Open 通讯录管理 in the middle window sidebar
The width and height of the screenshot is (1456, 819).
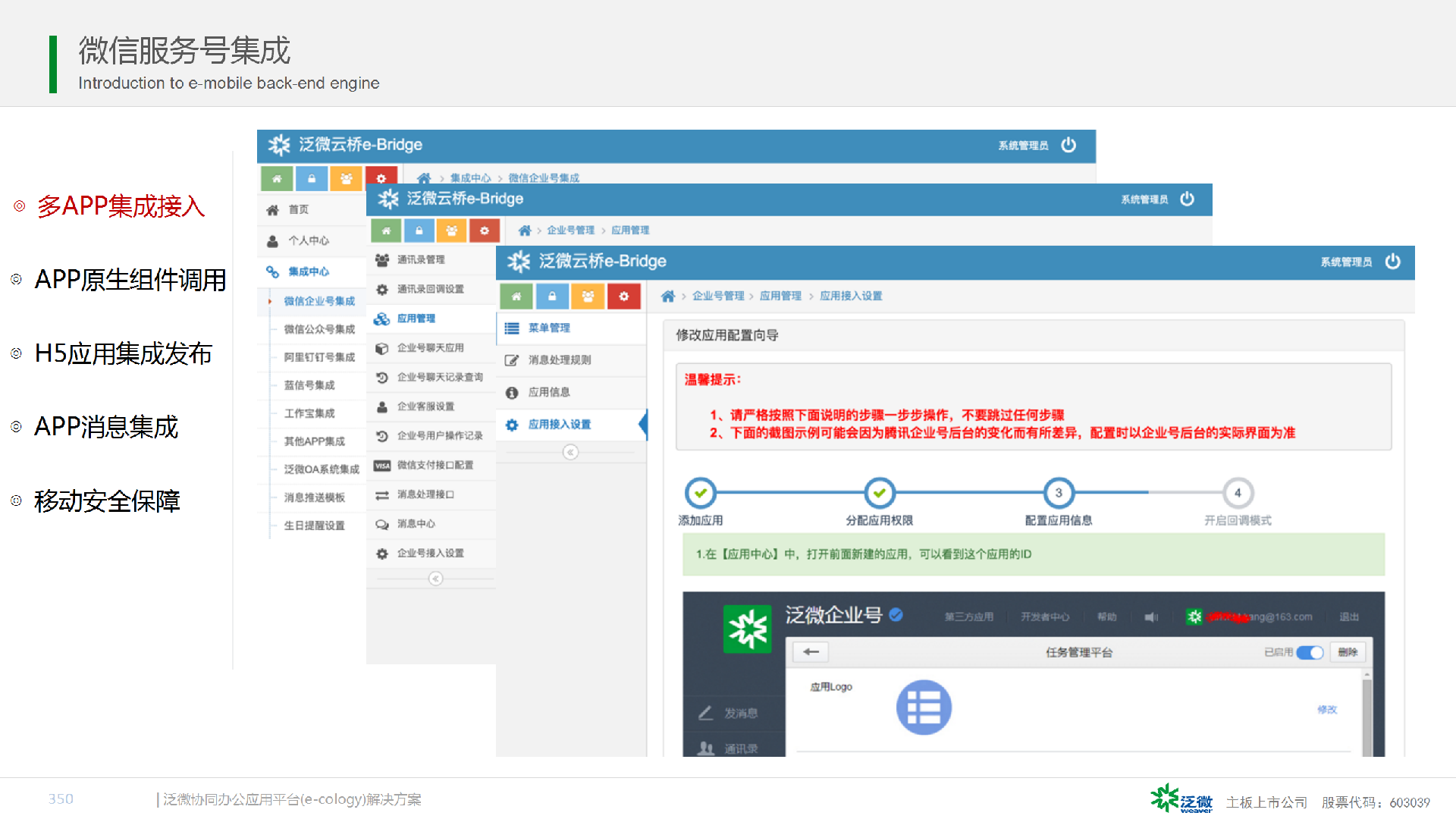click(x=431, y=260)
